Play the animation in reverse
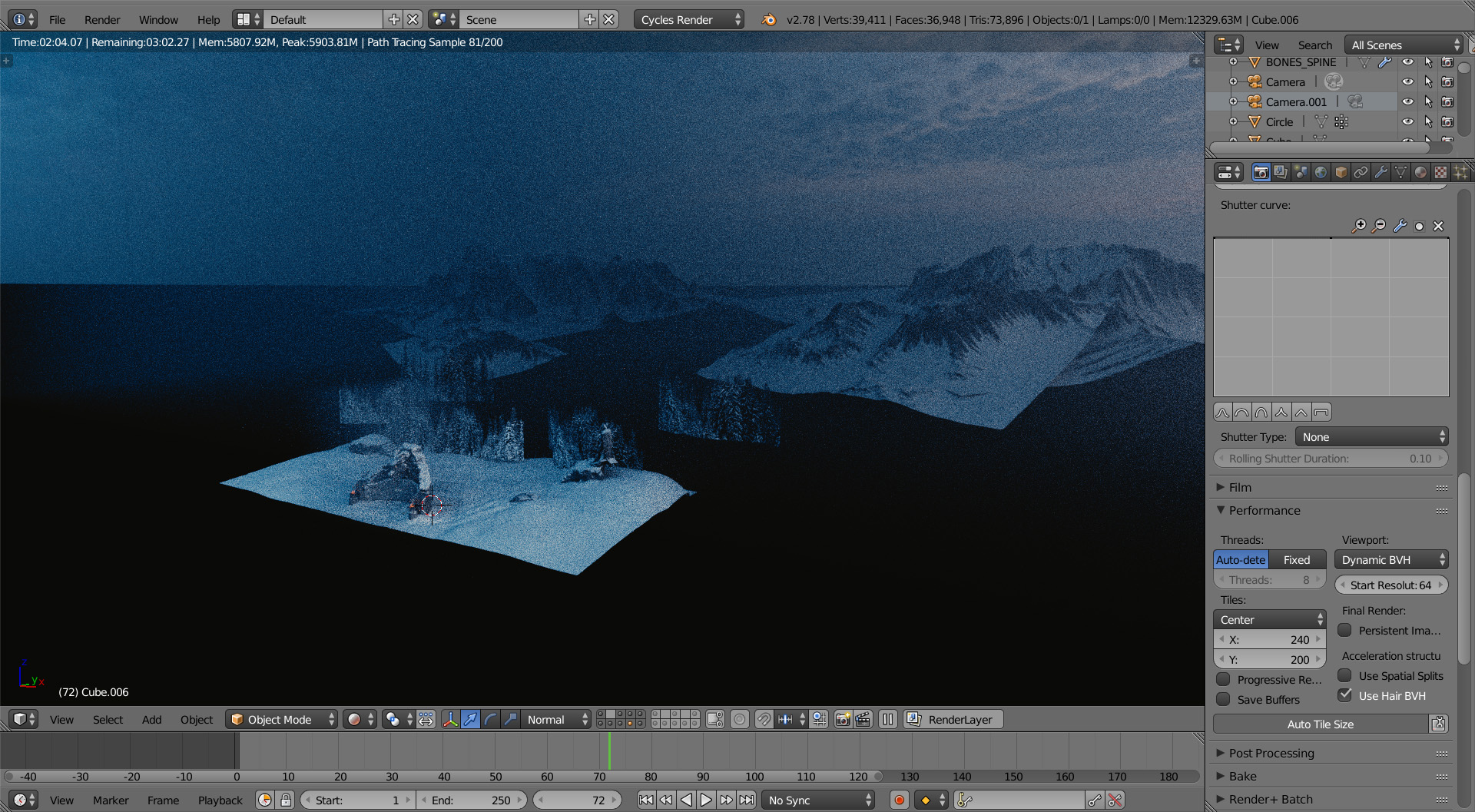The height and width of the screenshot is (812, 1475). 686,800
